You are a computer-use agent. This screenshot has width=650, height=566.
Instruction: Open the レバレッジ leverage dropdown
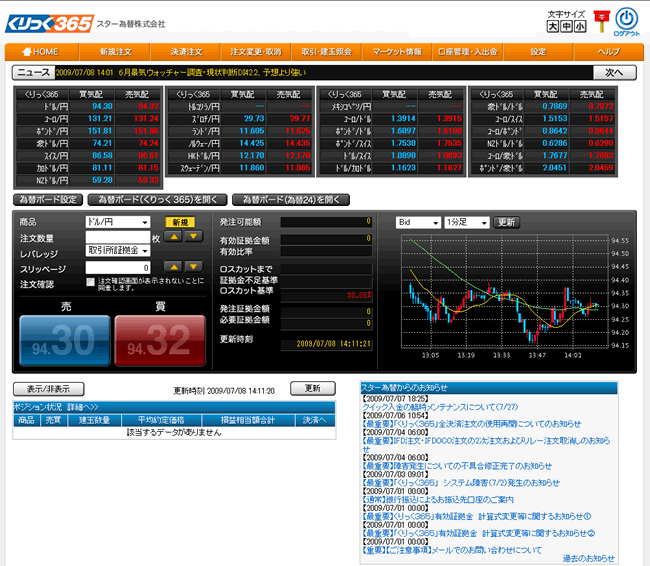[118, 250]
